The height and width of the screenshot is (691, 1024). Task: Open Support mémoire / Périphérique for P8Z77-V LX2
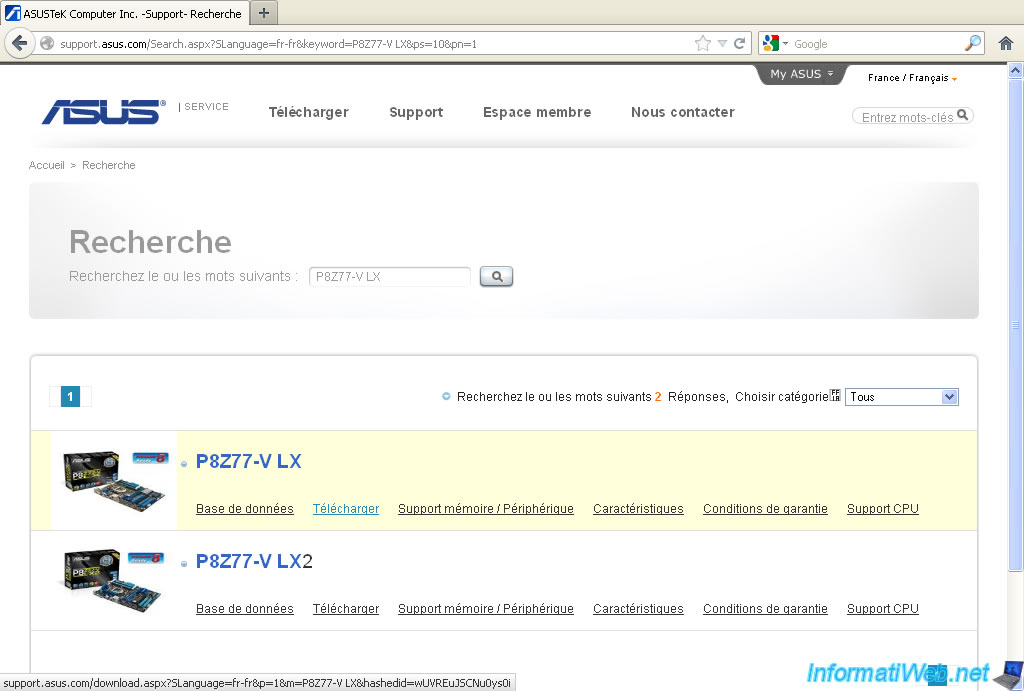coord(485,609)
